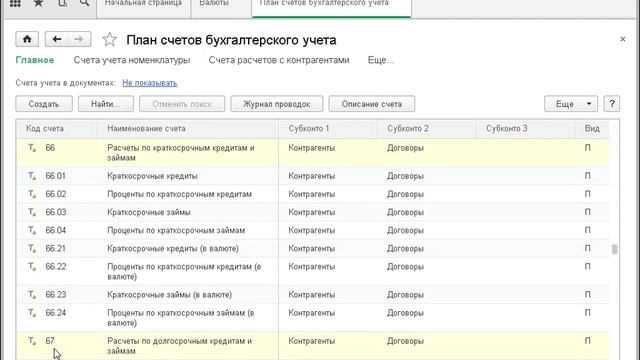
Task: Click Не показывать link
Action: [150, 83]
